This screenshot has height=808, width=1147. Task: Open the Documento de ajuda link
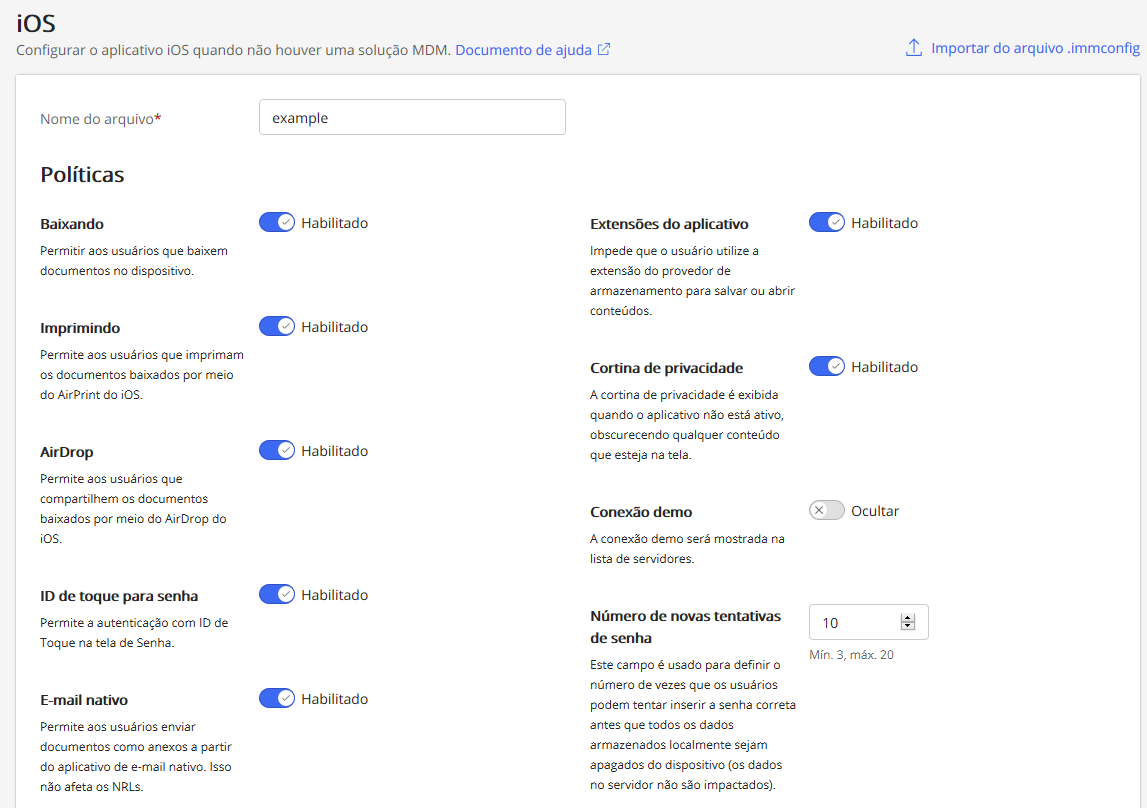click(524, 49)
